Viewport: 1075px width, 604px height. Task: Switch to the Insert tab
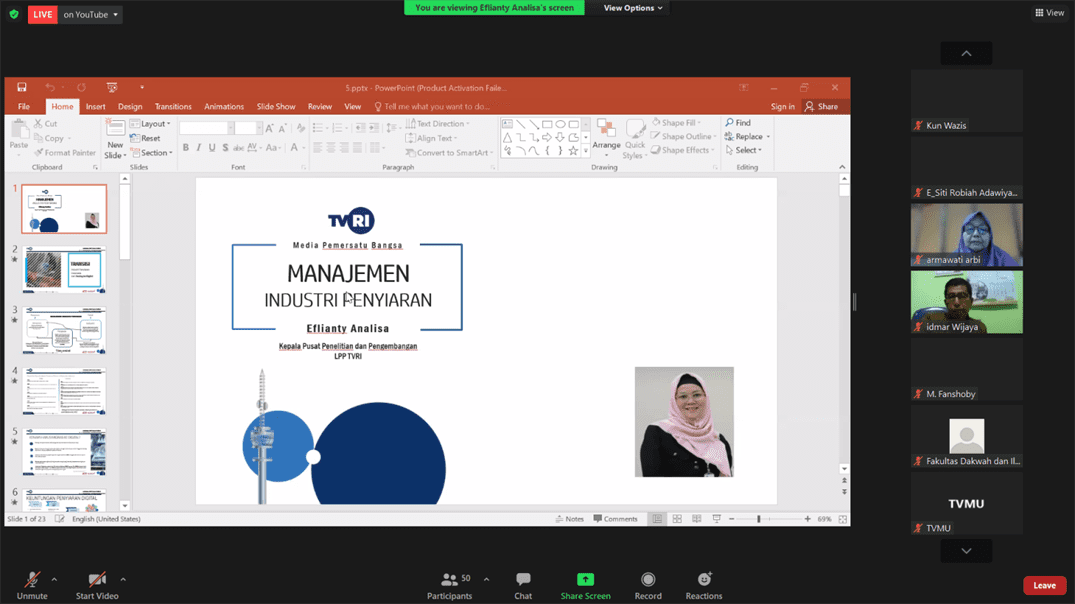point(95,107)
